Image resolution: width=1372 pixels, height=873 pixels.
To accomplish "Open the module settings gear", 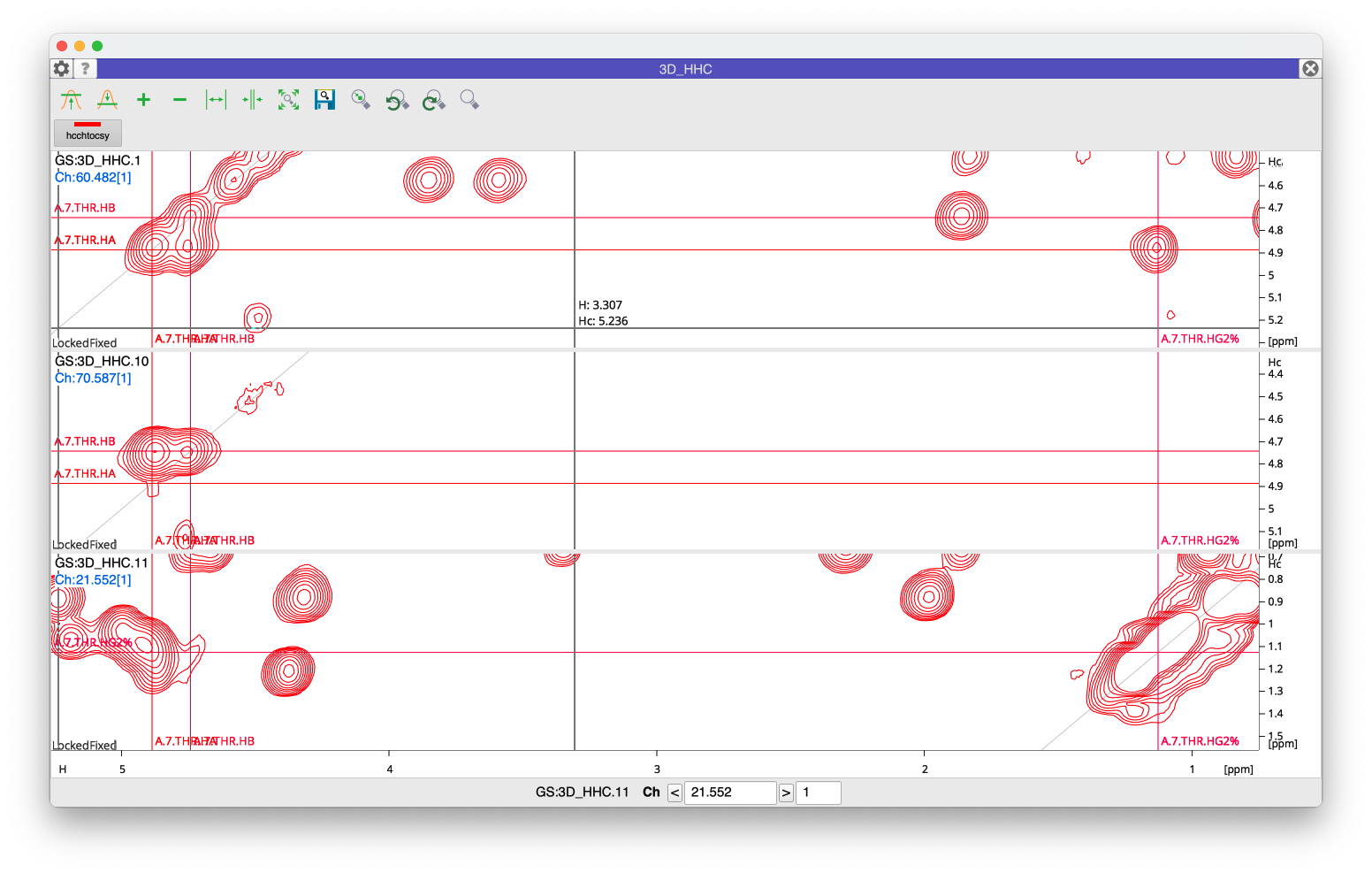I will pyautogui.click(x=61, y=69).
